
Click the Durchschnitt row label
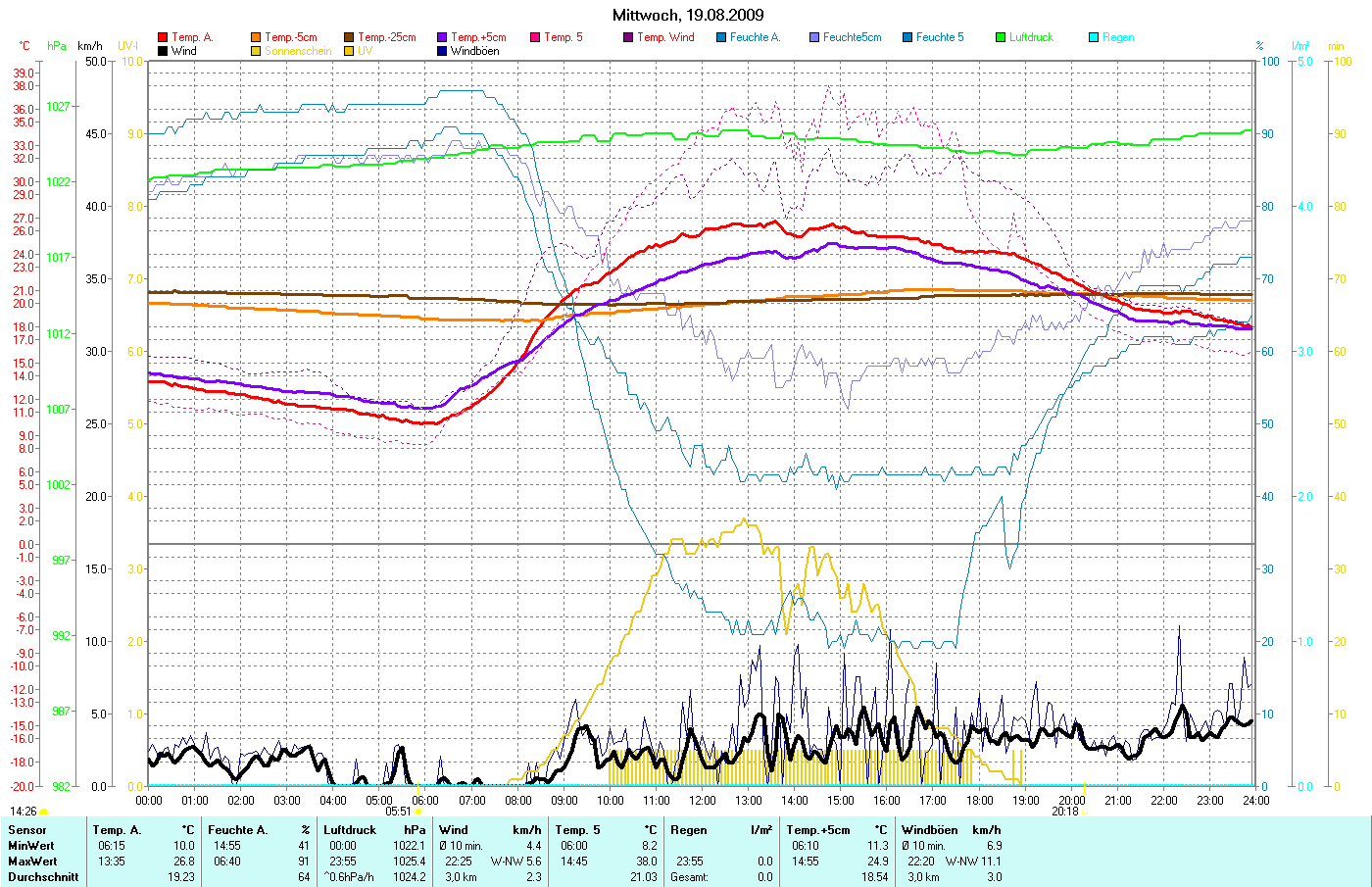tap(43, 877)
